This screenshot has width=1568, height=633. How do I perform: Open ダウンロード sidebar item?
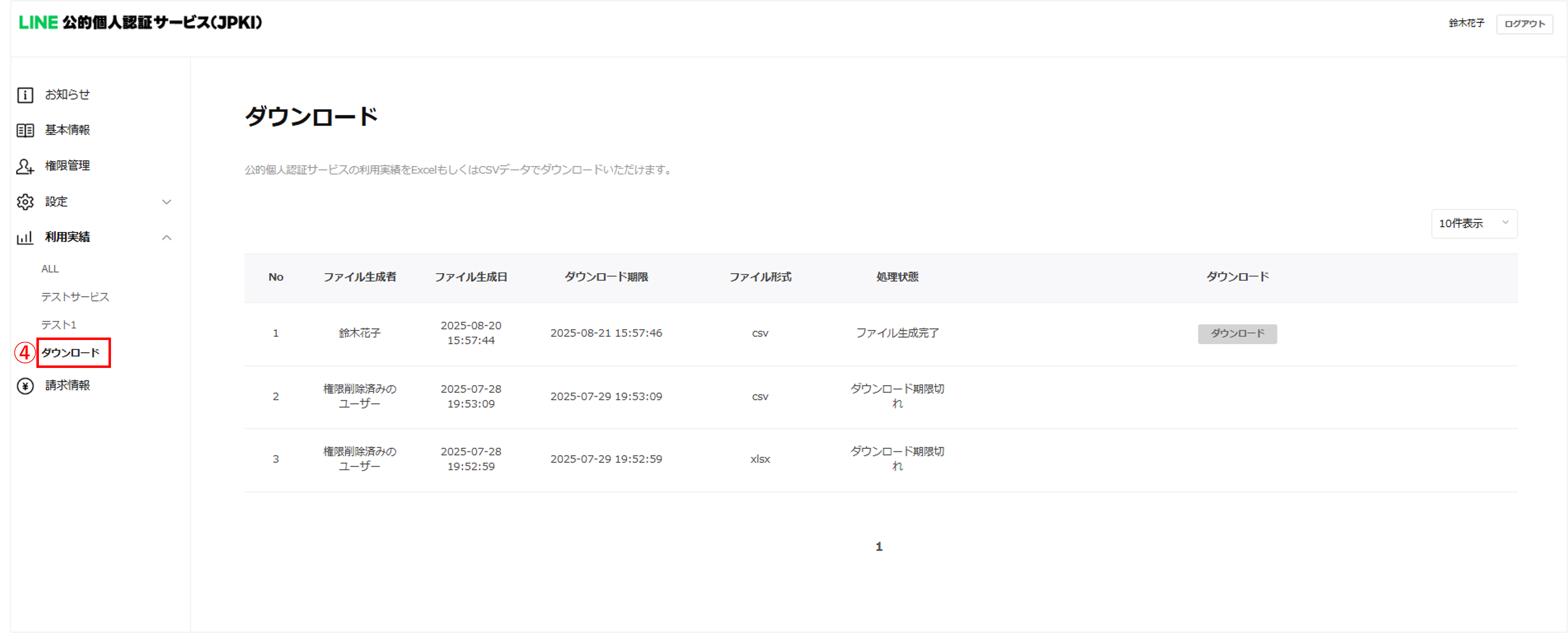(71, 352)
